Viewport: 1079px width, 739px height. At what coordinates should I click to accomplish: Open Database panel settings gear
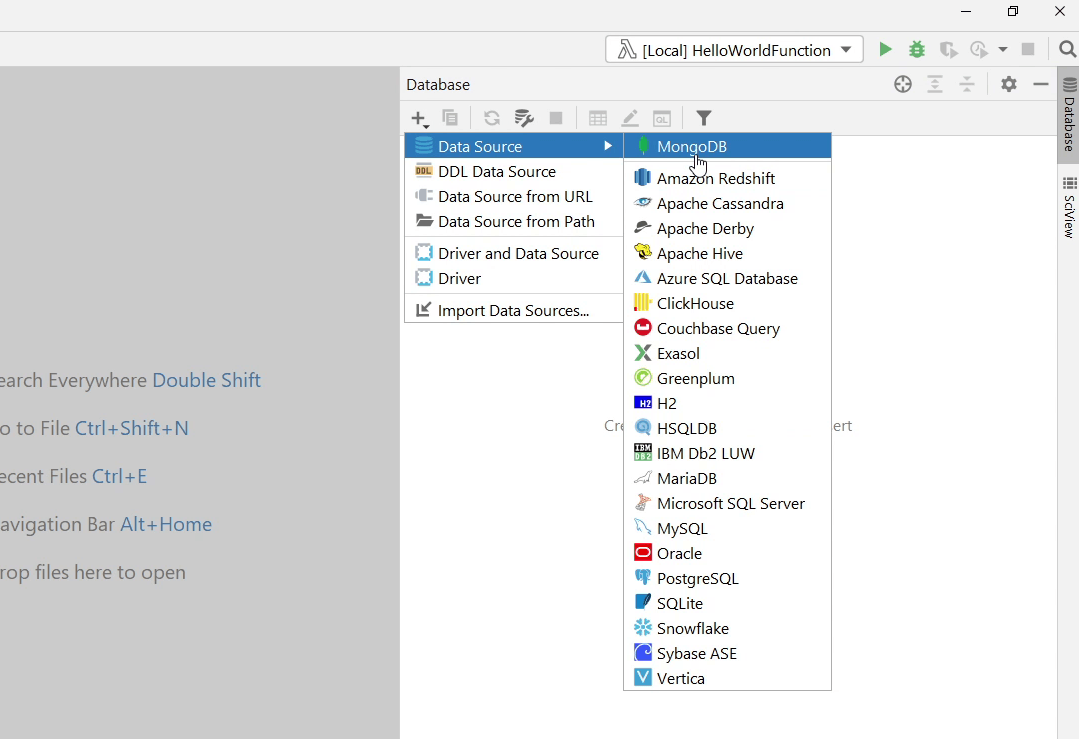[1009, 84]
